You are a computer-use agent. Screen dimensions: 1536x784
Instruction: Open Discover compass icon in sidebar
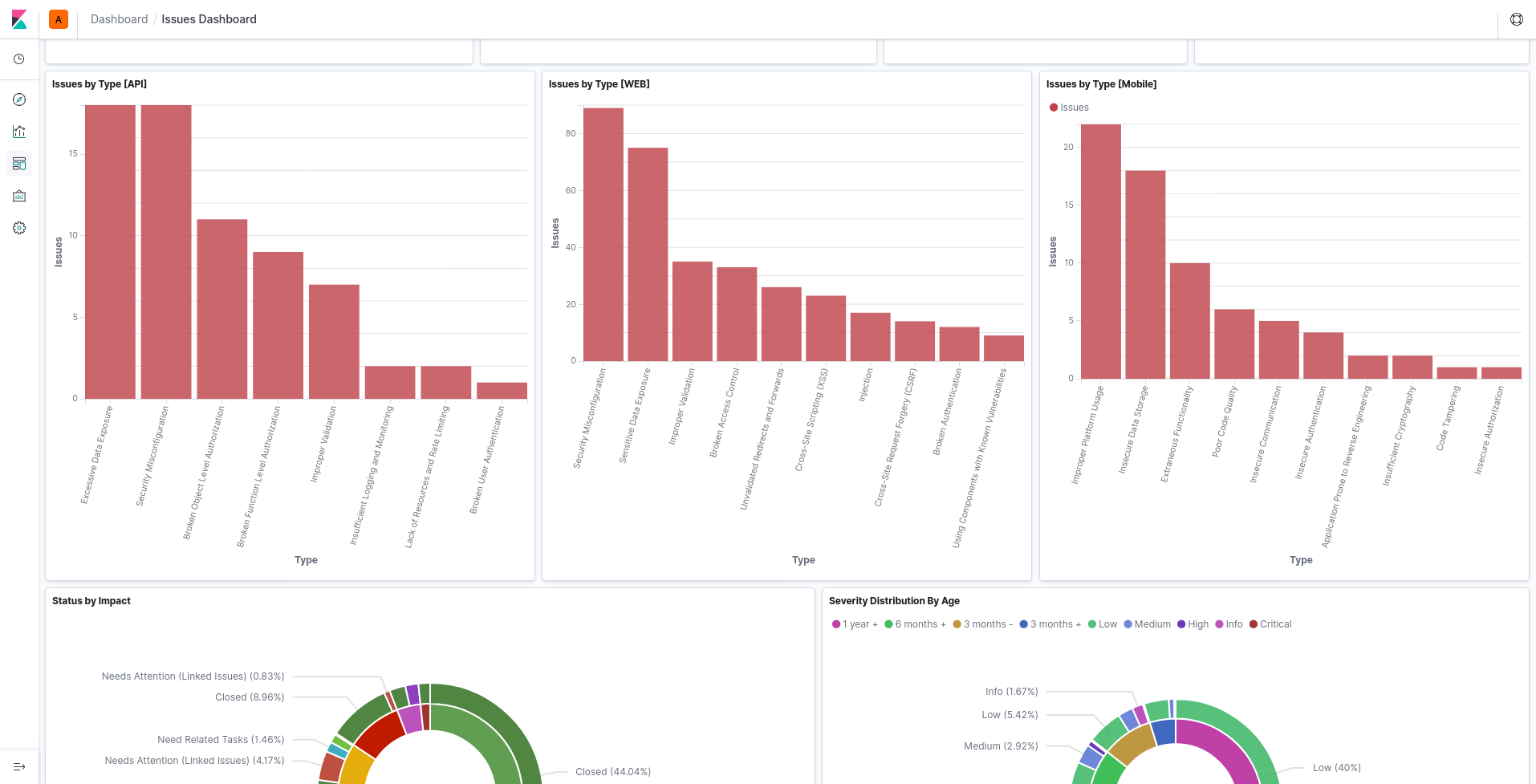19,100
